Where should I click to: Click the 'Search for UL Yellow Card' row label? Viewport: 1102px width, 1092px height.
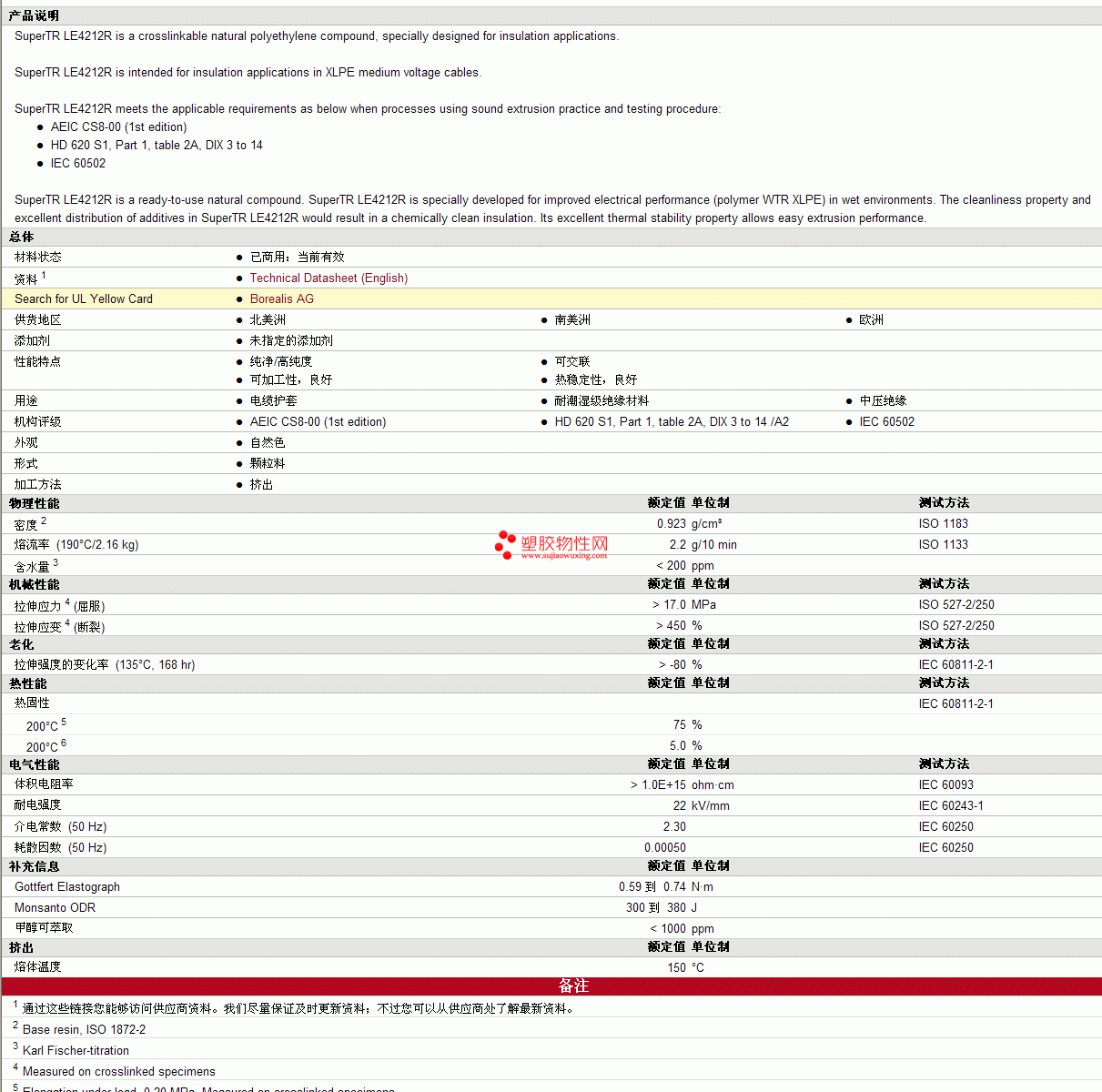point(84,299)
